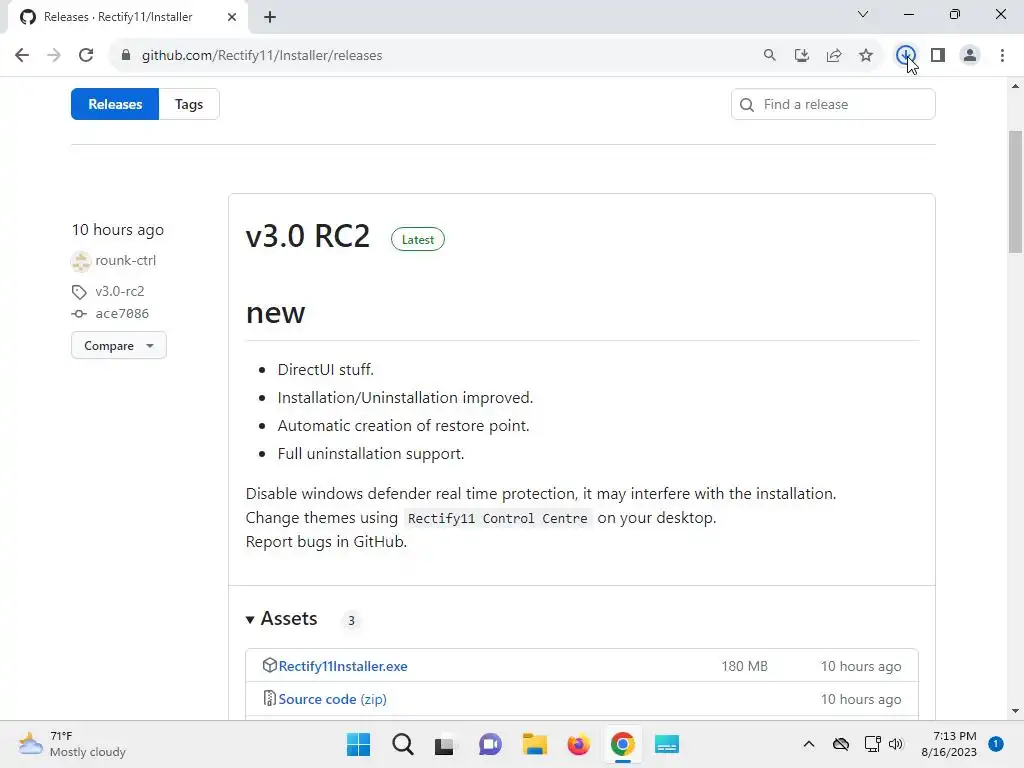Viewport: 1024px width, 768px height.
Task: Click the site lock icon
Action: [x=126, y=56]
